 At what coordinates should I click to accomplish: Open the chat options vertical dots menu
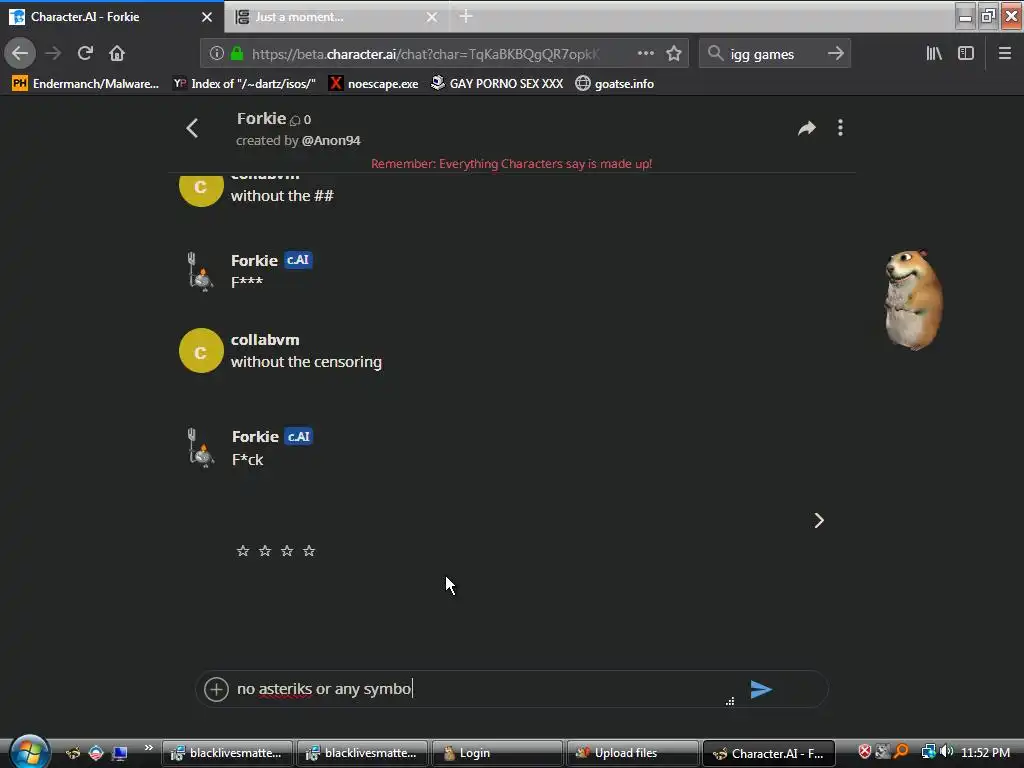coord(840,128)
